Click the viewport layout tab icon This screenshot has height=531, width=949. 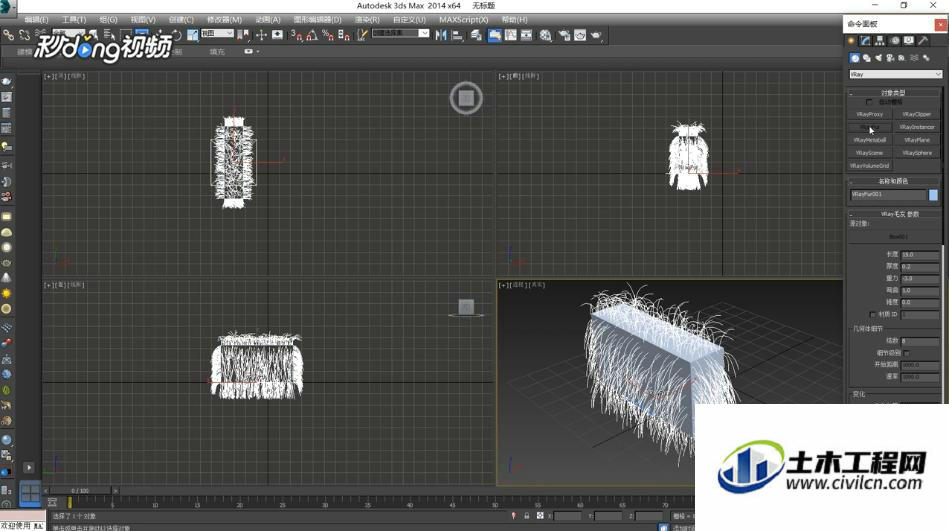[x=30, y=493]
